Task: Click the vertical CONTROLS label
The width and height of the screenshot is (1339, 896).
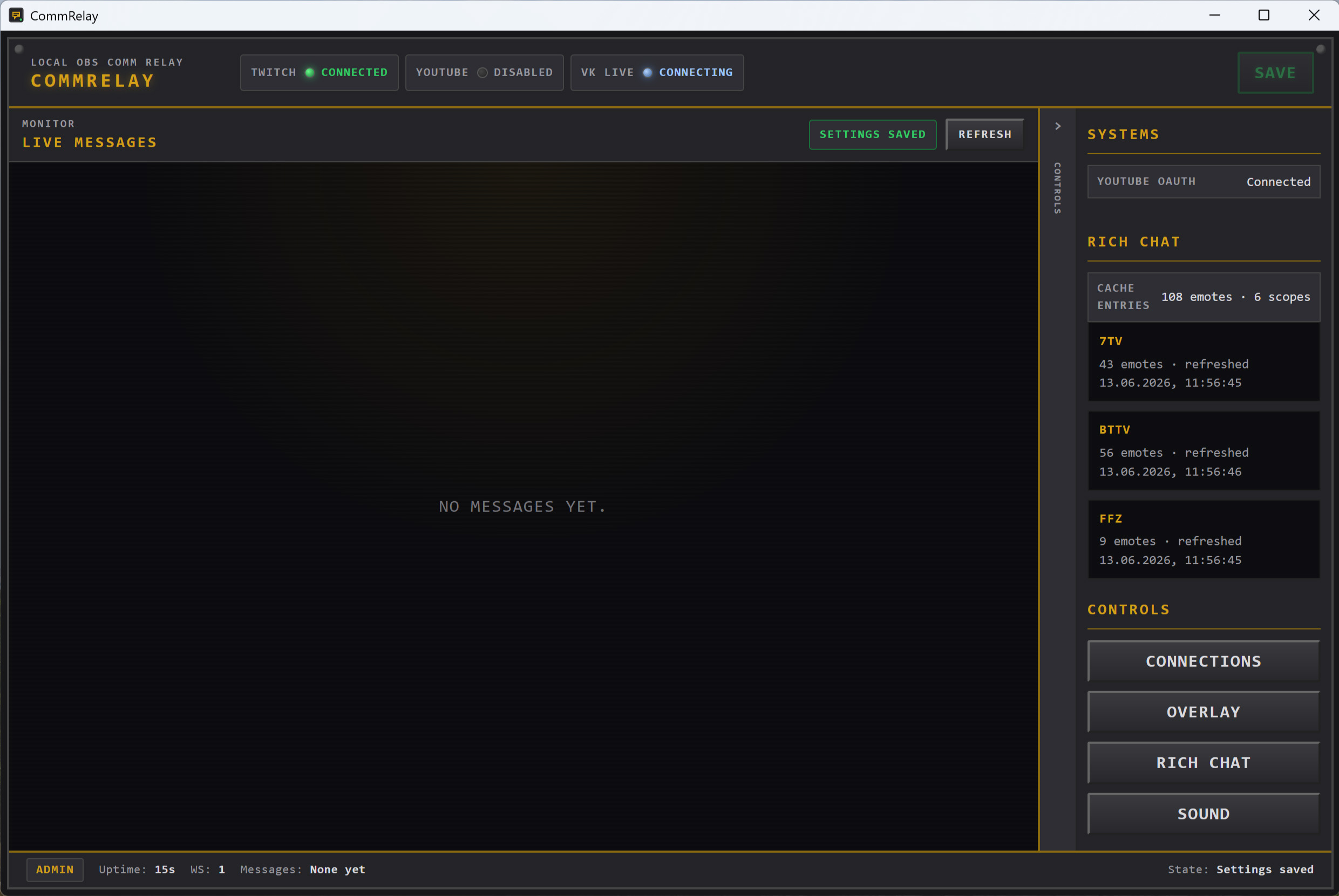Action: click(x=1058, y=189)
